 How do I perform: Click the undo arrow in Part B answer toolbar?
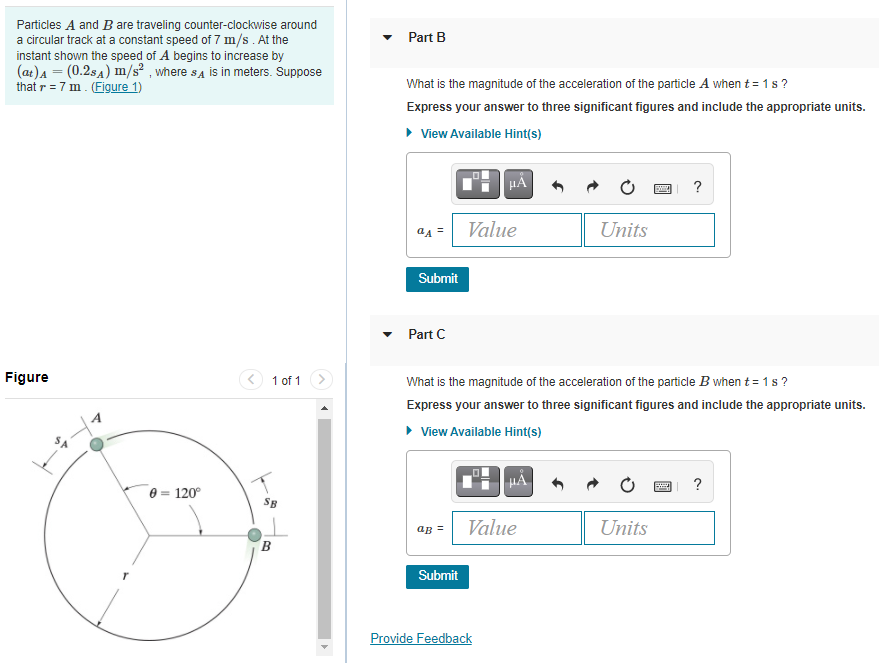559,184
